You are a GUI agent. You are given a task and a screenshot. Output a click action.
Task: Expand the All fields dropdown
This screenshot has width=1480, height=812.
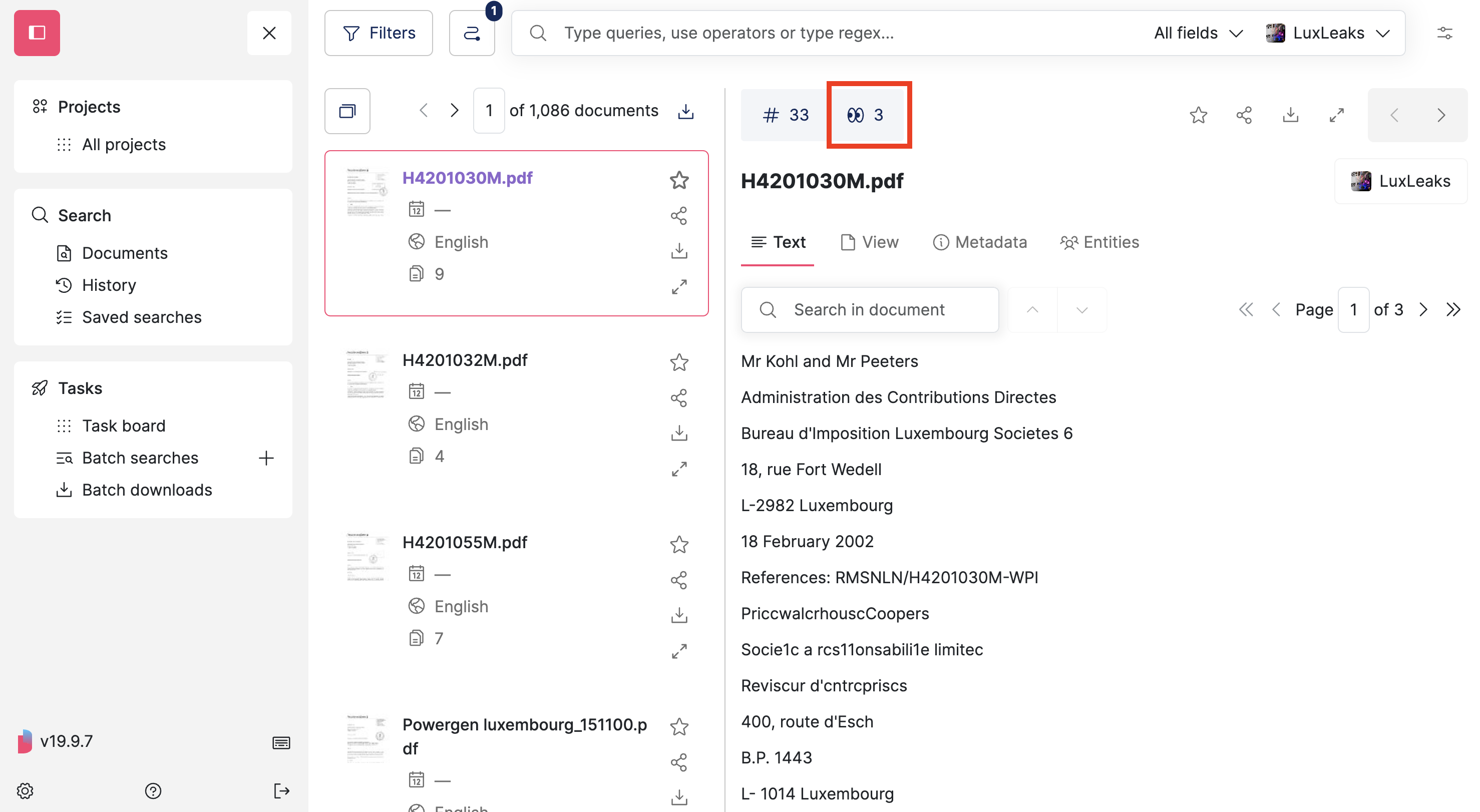click(x=1199, y=33)
